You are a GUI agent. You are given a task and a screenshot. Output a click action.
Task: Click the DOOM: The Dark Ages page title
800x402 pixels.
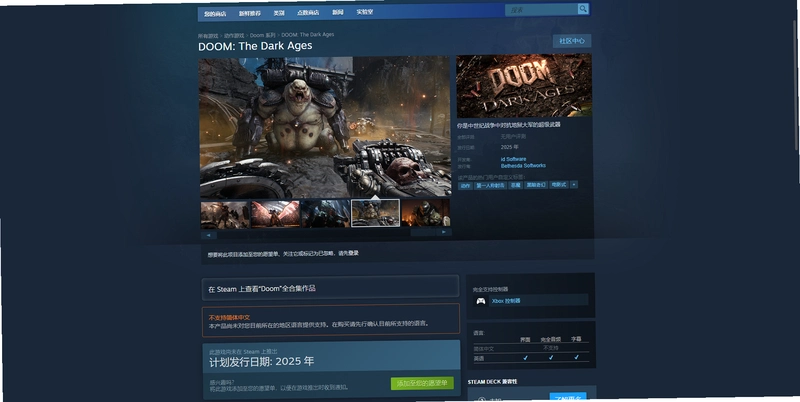point(255,46)
